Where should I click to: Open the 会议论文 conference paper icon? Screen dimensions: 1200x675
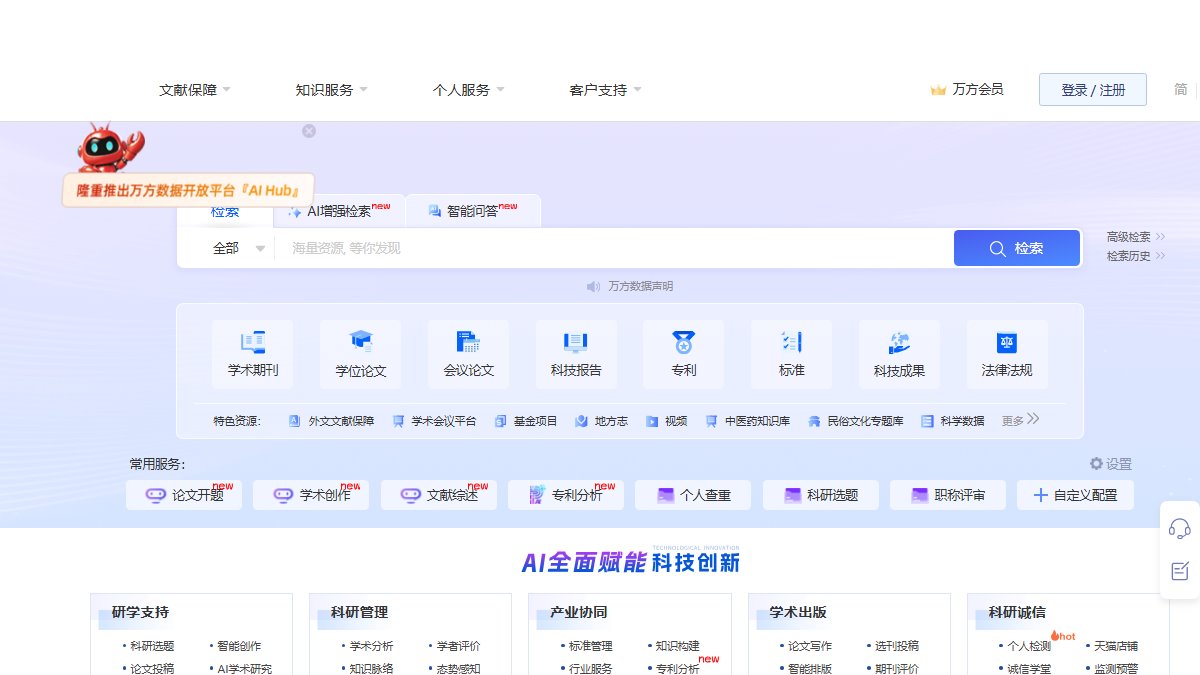[468, 342]
